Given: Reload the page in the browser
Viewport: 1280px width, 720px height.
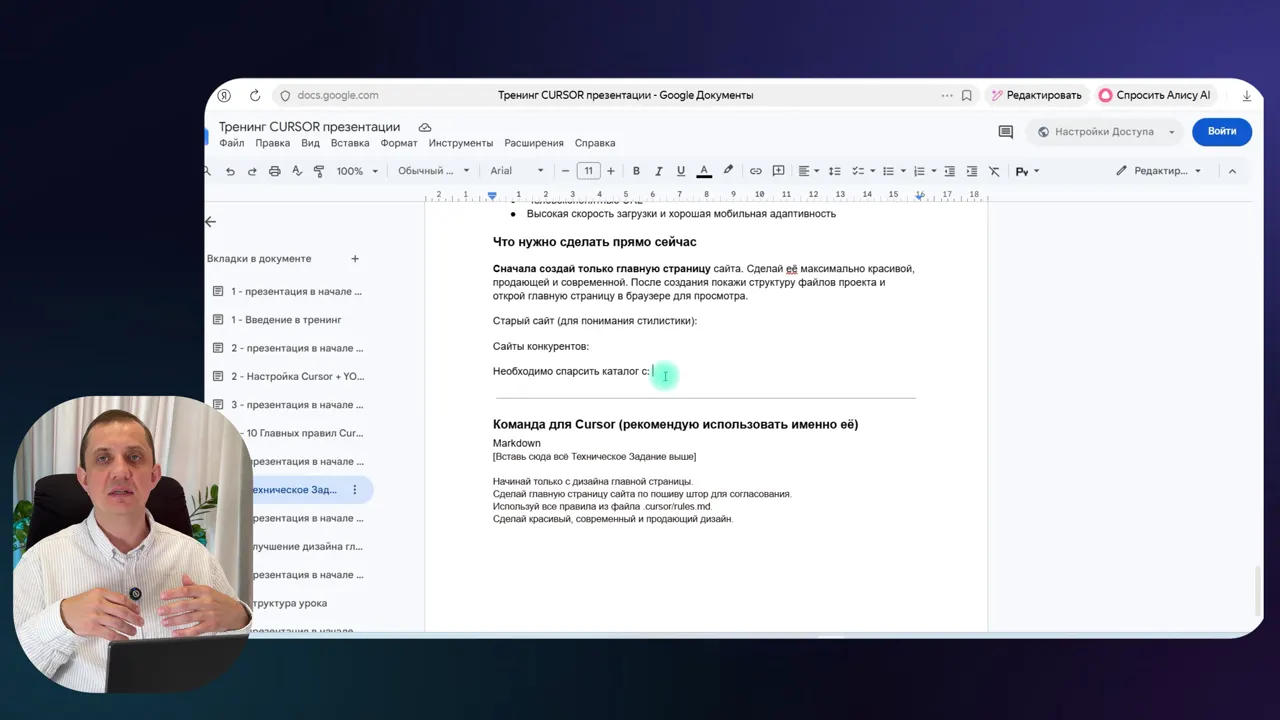Looking at the screenshot, I should coord(255,96).
